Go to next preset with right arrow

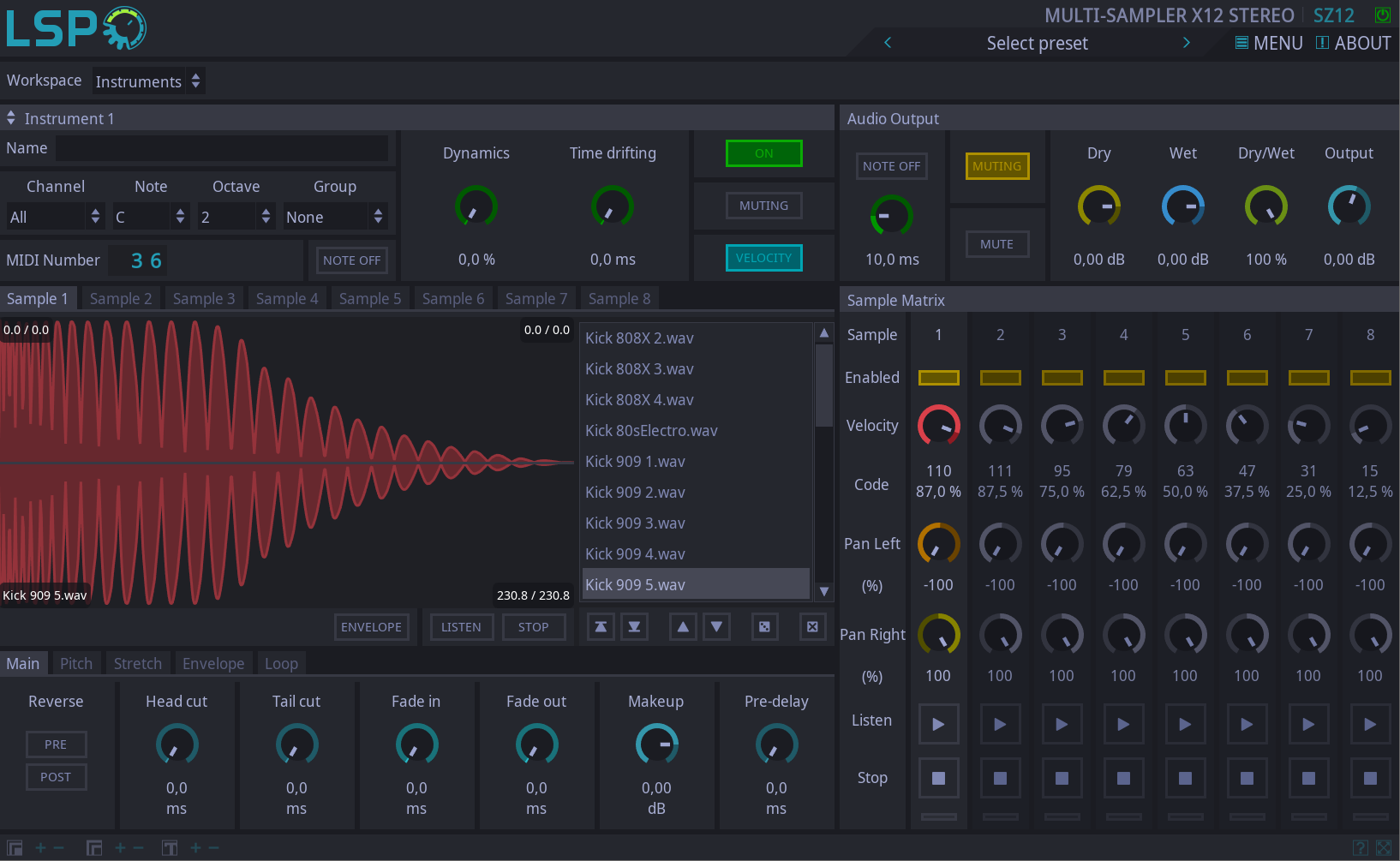click(x=1187, y=43)
